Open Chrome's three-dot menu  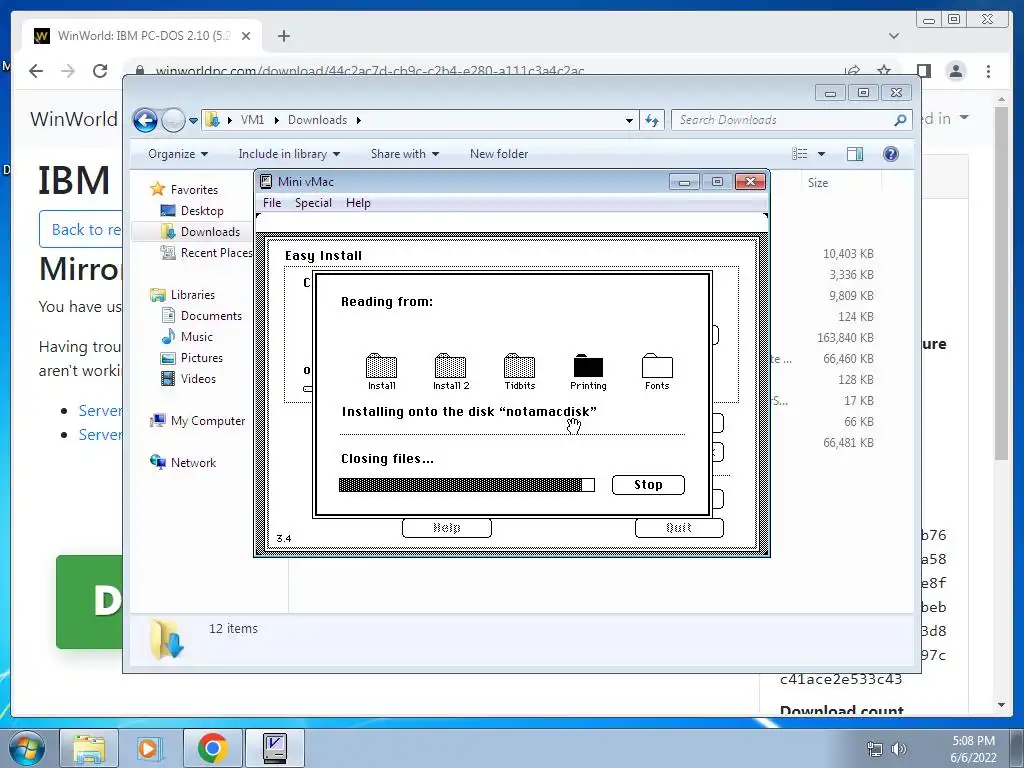pos(989,71)
